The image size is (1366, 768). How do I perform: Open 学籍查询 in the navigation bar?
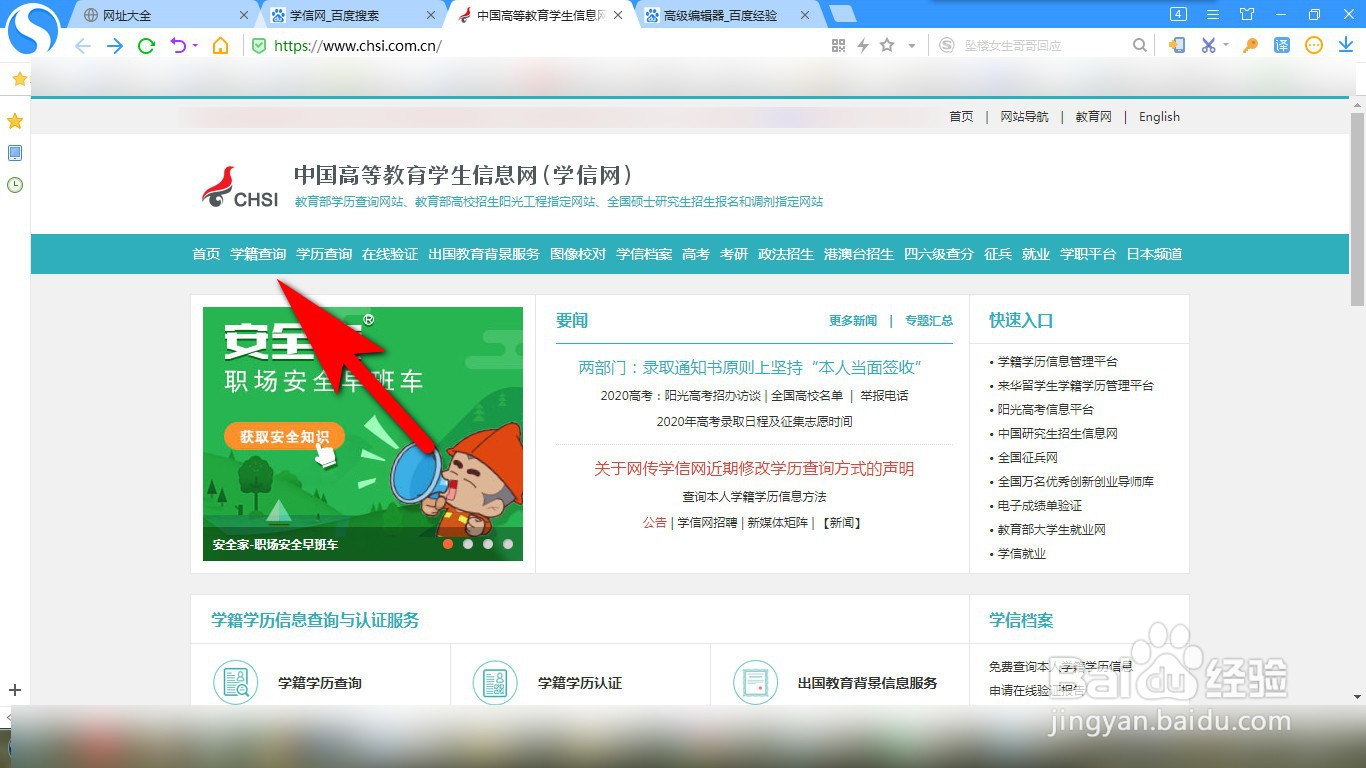pyautogui.click(x=258, y=254)
